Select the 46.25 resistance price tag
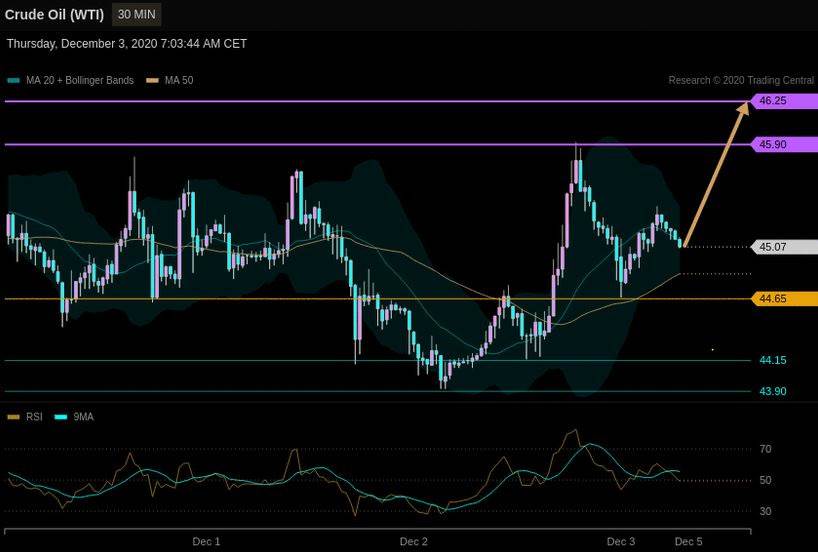The height and width of the screenshot is (552, 818). point(784,101)
